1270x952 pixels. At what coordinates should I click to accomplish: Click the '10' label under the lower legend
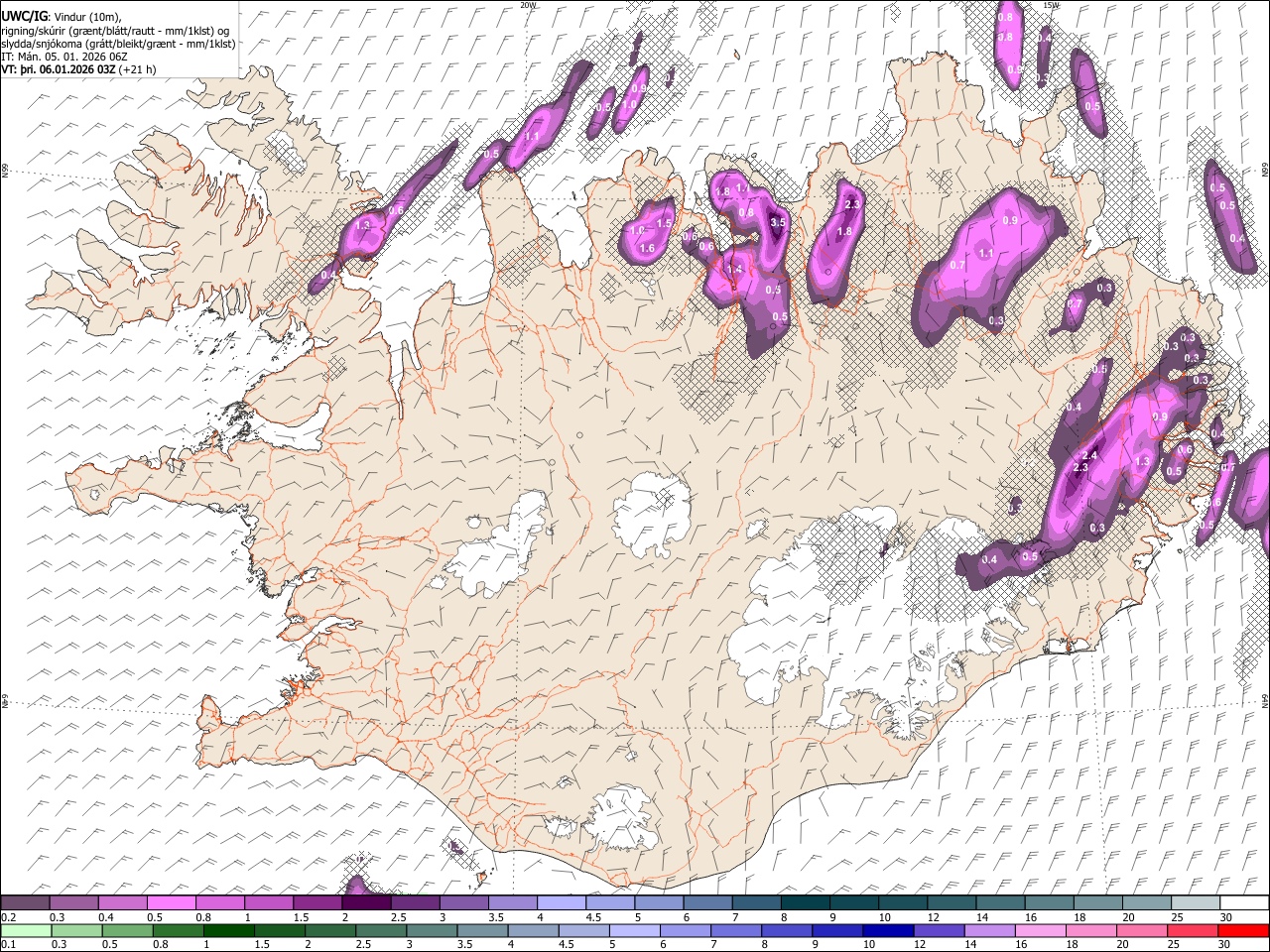[869, 944]
